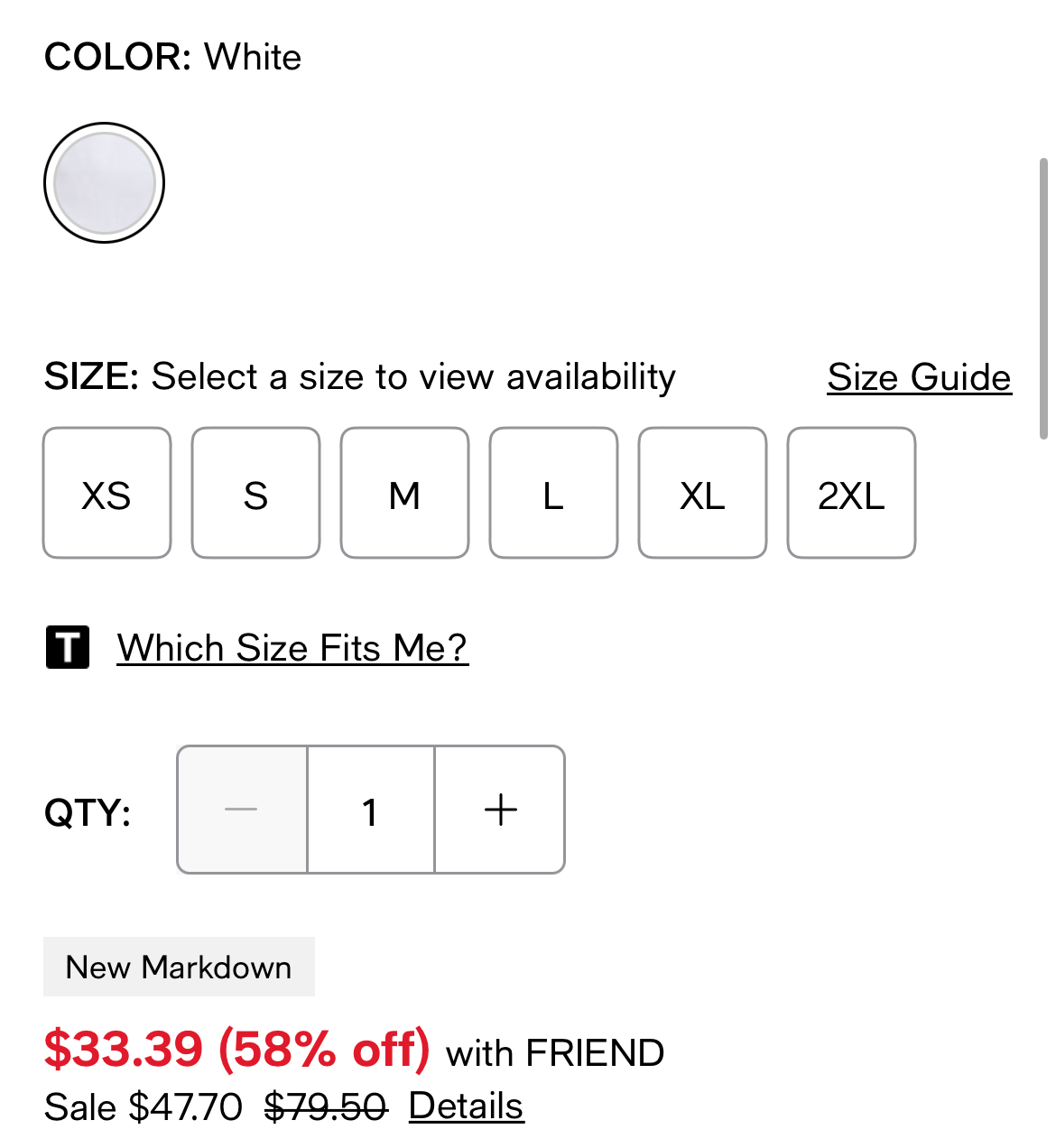Choose size XS
This screenshot has width=1056, height=1148.
click(x=107, y=493)
